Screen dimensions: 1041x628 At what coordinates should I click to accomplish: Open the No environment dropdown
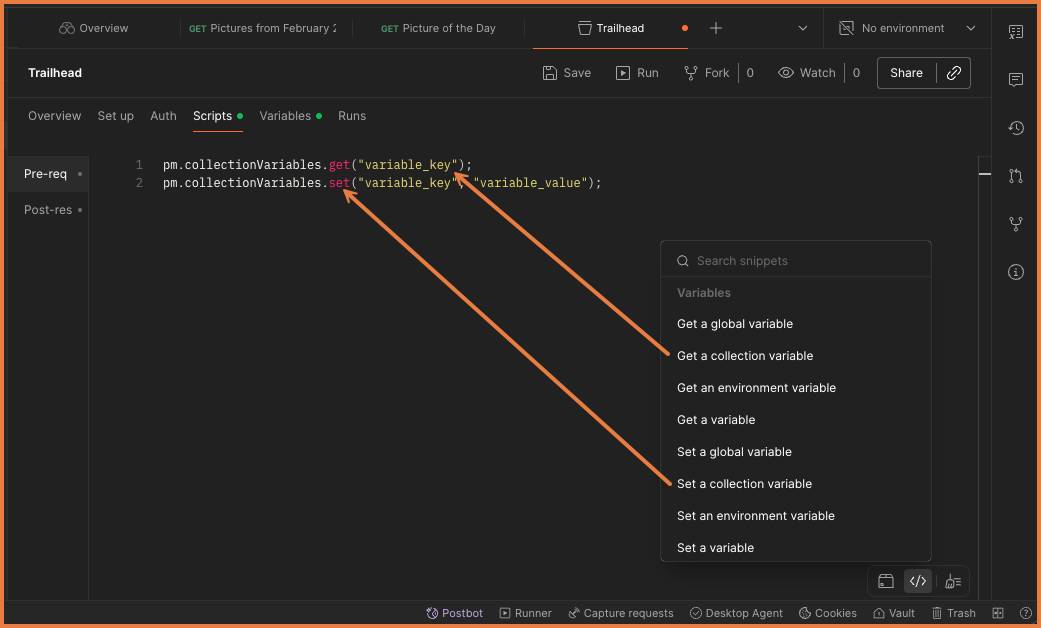pyautogui.click(x=908, y=28)
